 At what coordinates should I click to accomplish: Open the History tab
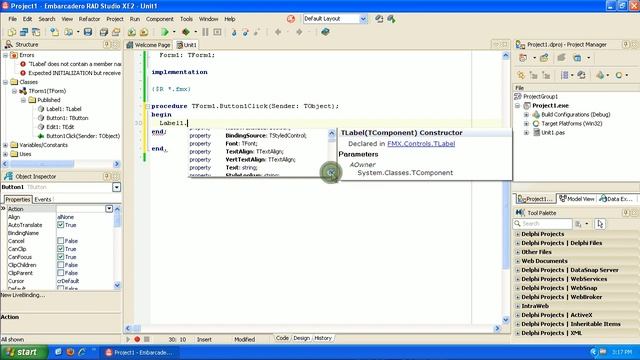[323, 338]
